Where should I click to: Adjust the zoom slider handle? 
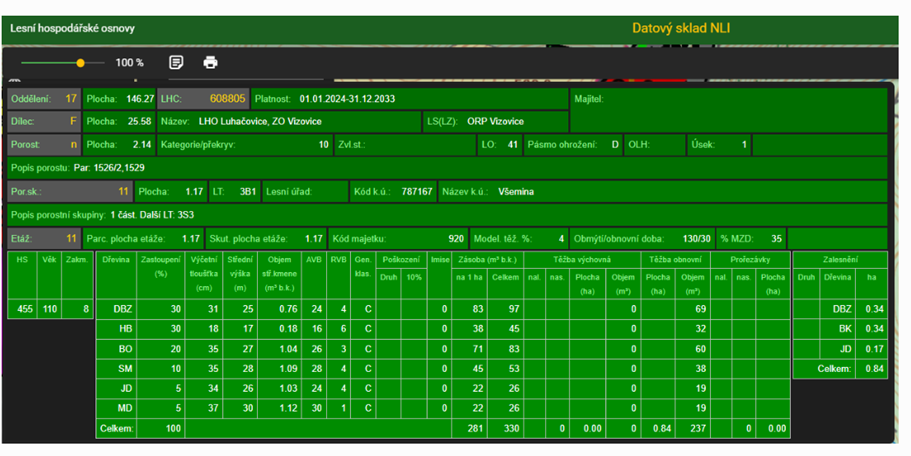pos(80,63)
